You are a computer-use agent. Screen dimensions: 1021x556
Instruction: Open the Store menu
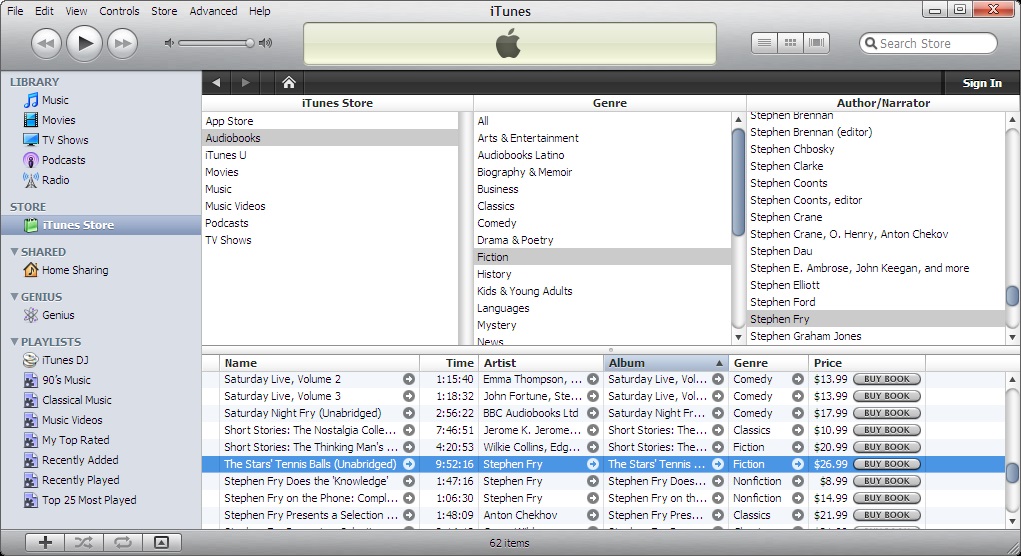(164, 11)
